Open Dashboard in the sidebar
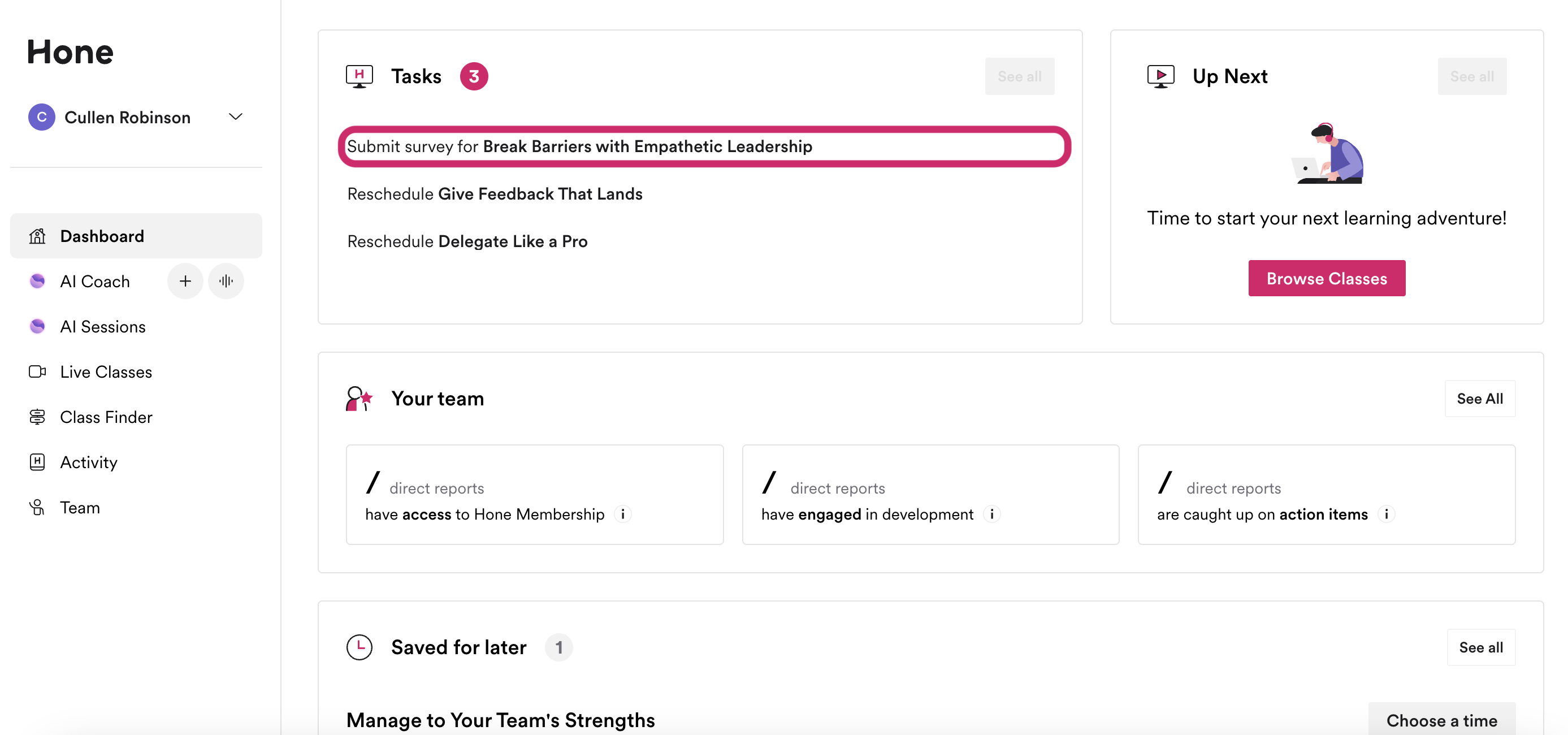This screenshot has height=735, width=1568. [x=102, y=236]
